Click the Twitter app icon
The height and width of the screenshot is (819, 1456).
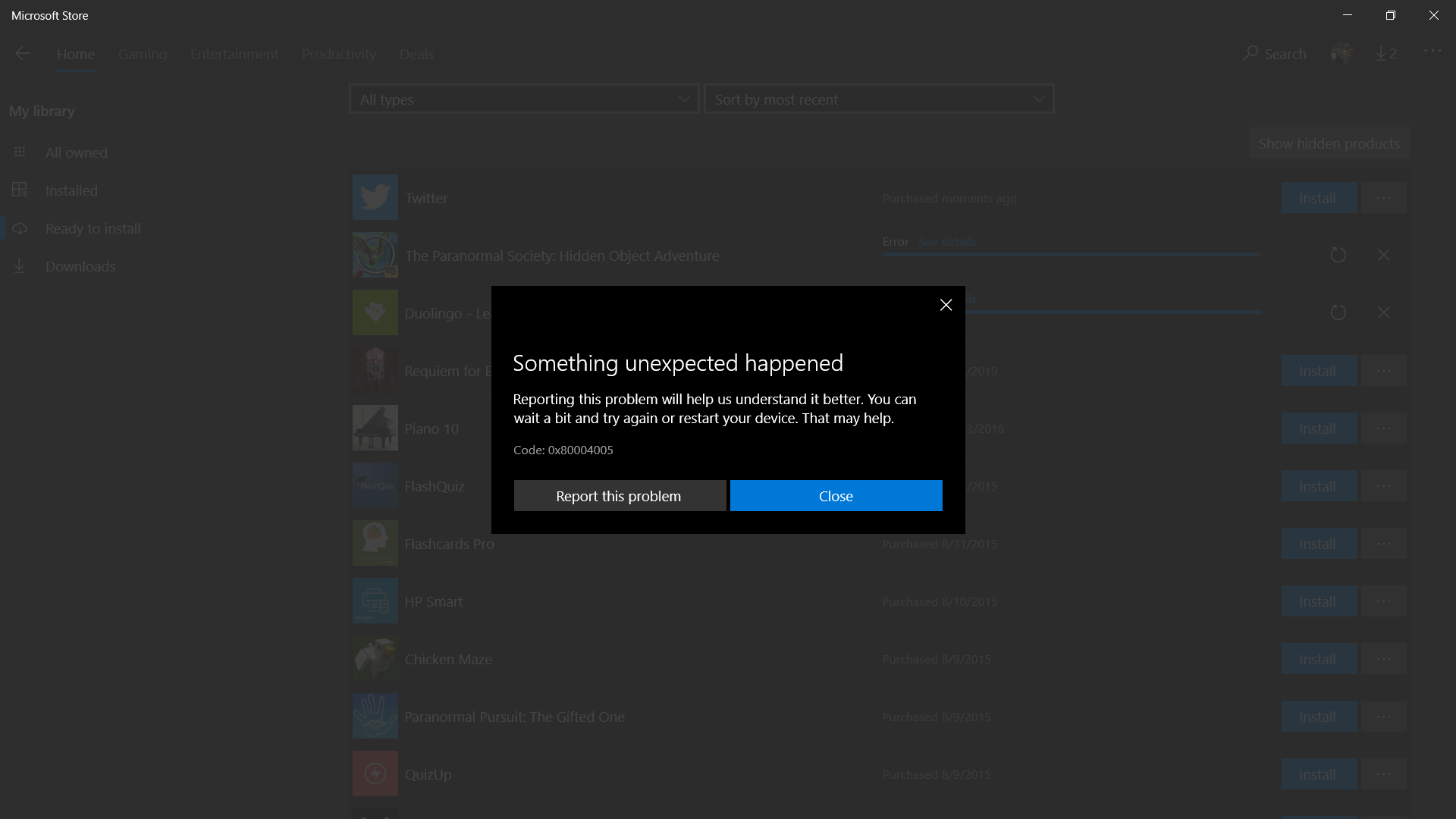pos(375,197)
